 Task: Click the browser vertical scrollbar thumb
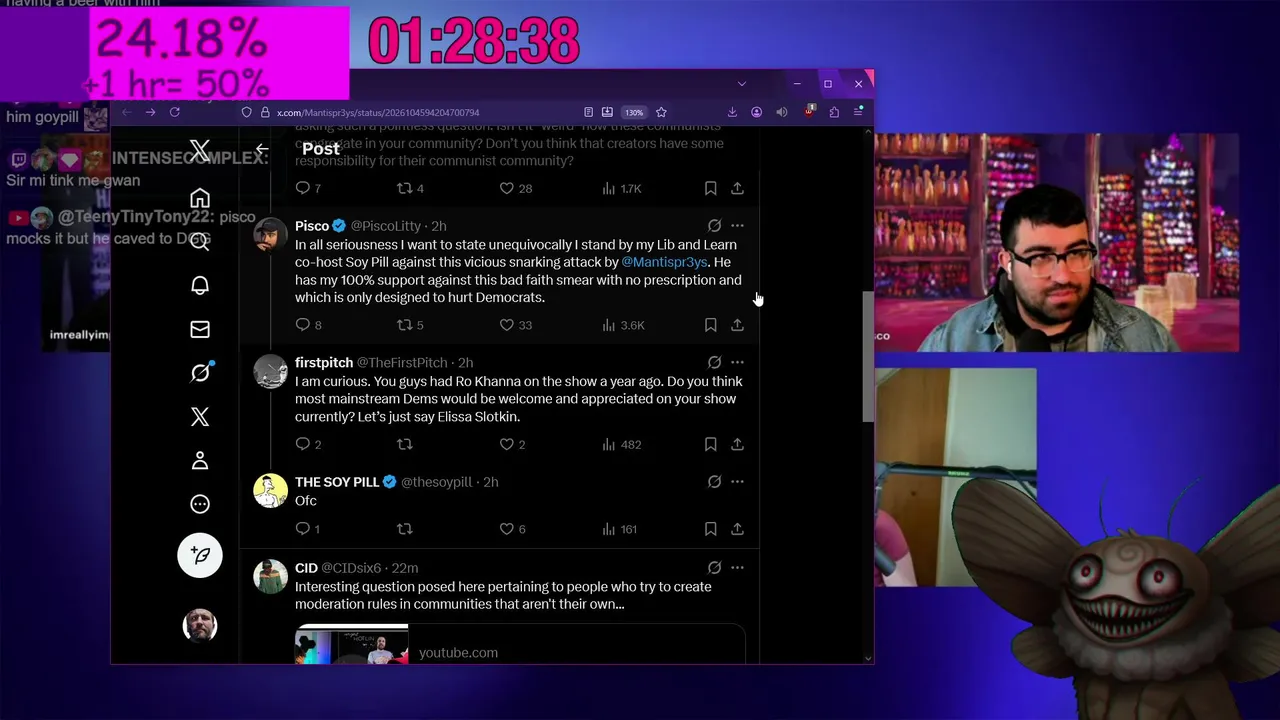[868, 357]
